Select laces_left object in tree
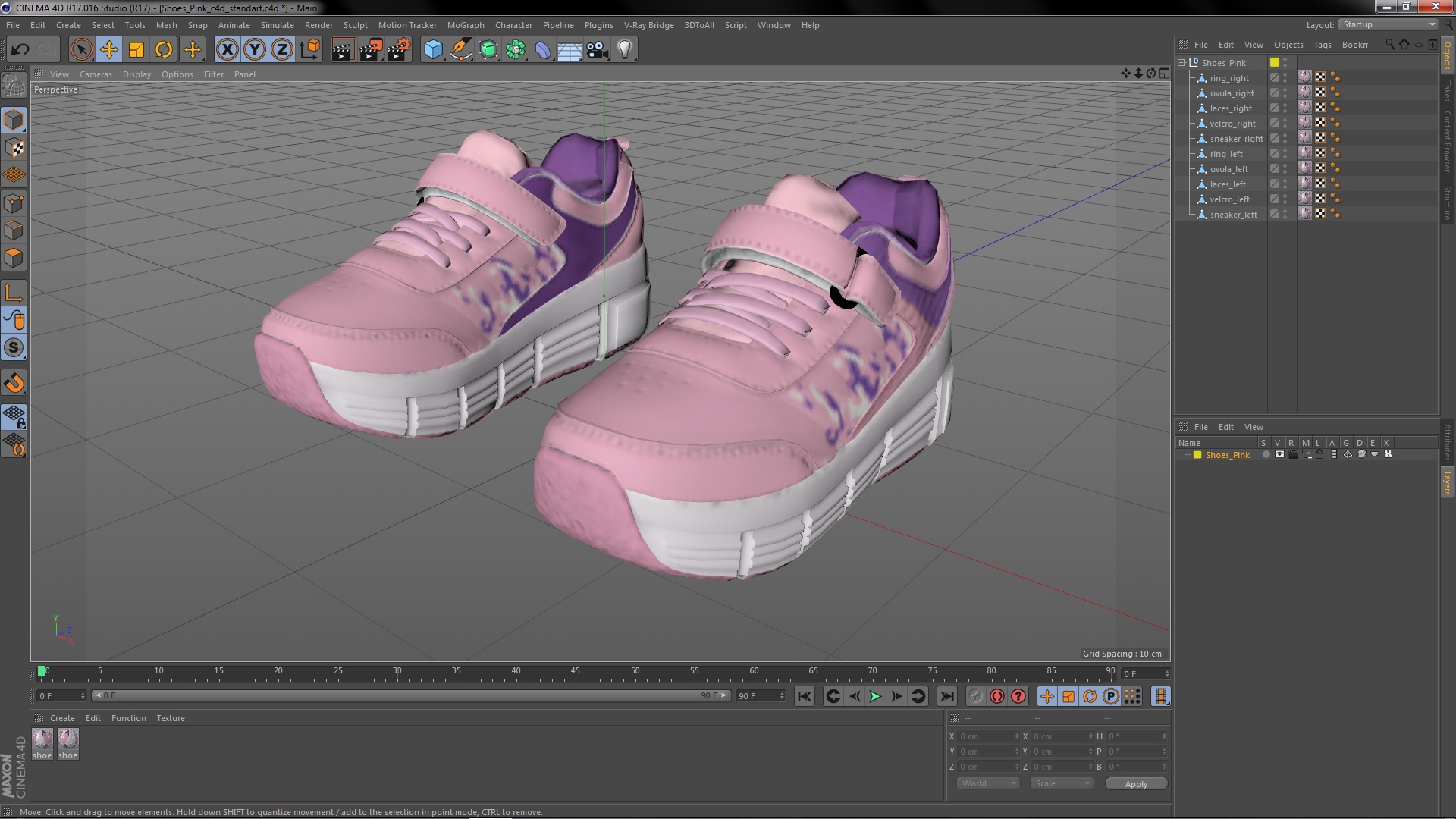 click(x=1228, y=184)
